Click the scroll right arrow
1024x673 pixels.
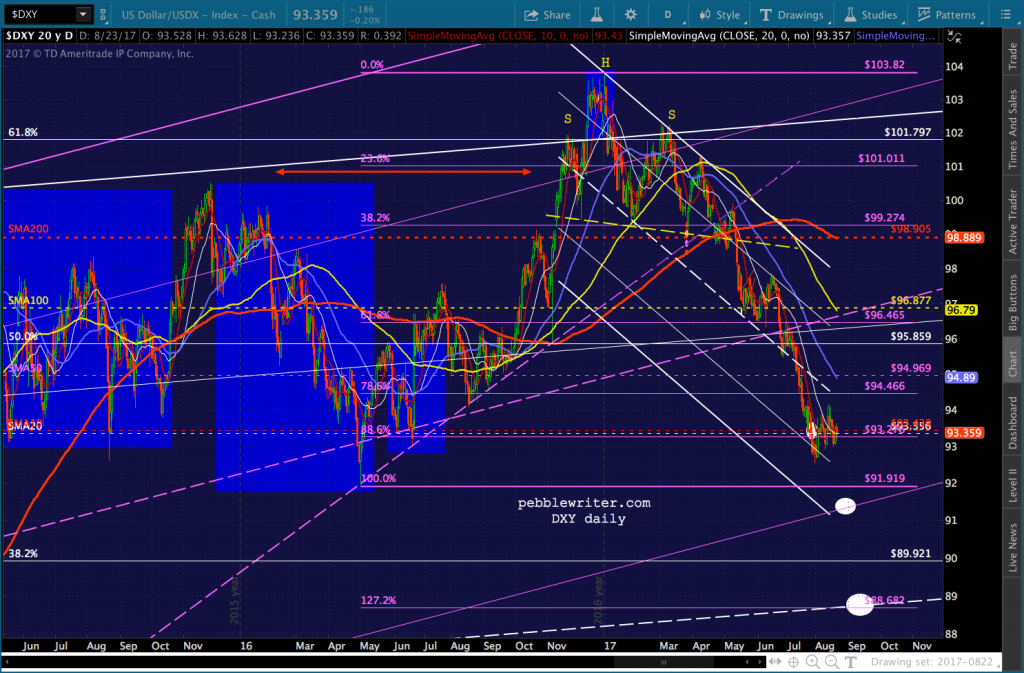[x=760, y=662]
